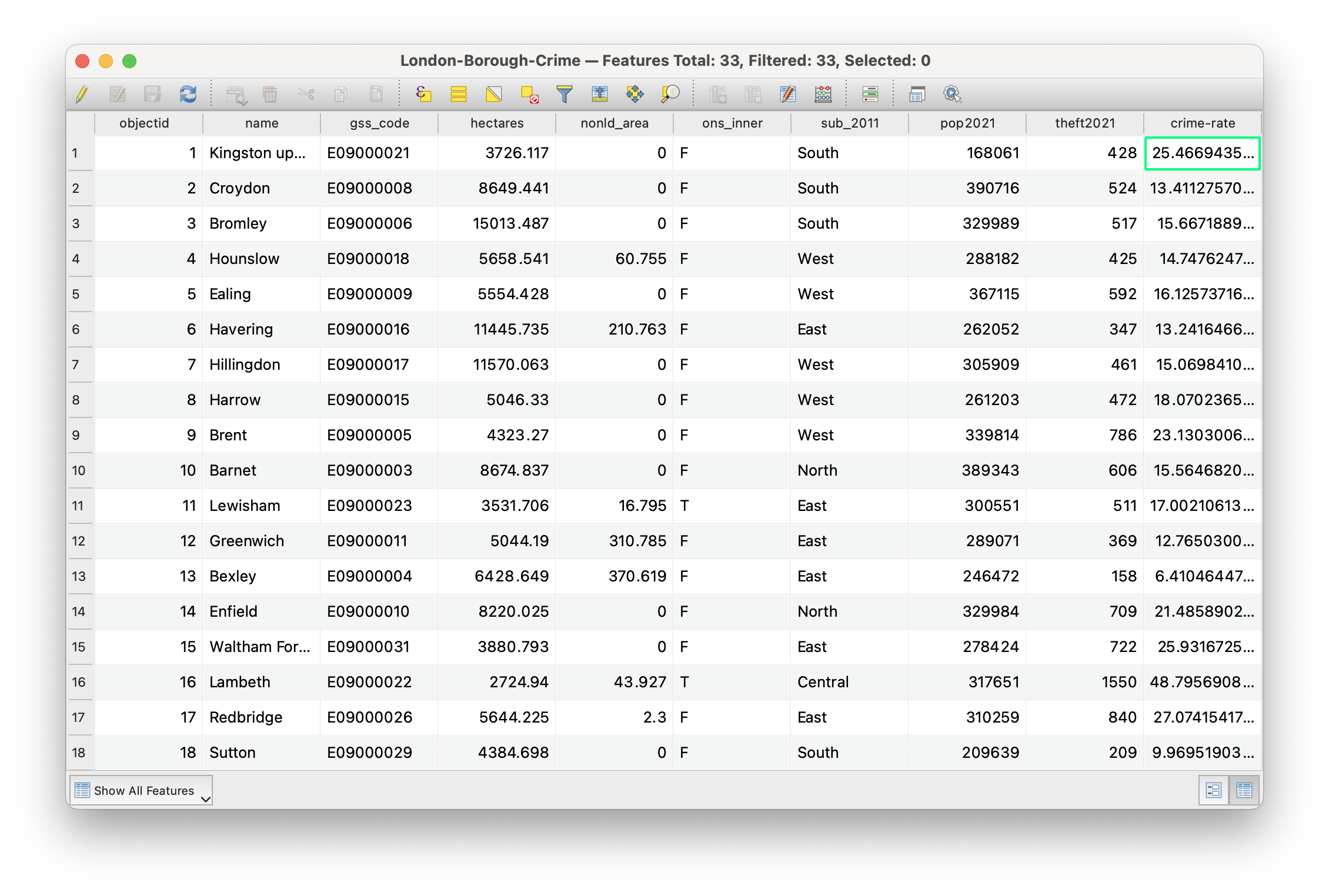Click the Croydon name cell

point(262,189)
